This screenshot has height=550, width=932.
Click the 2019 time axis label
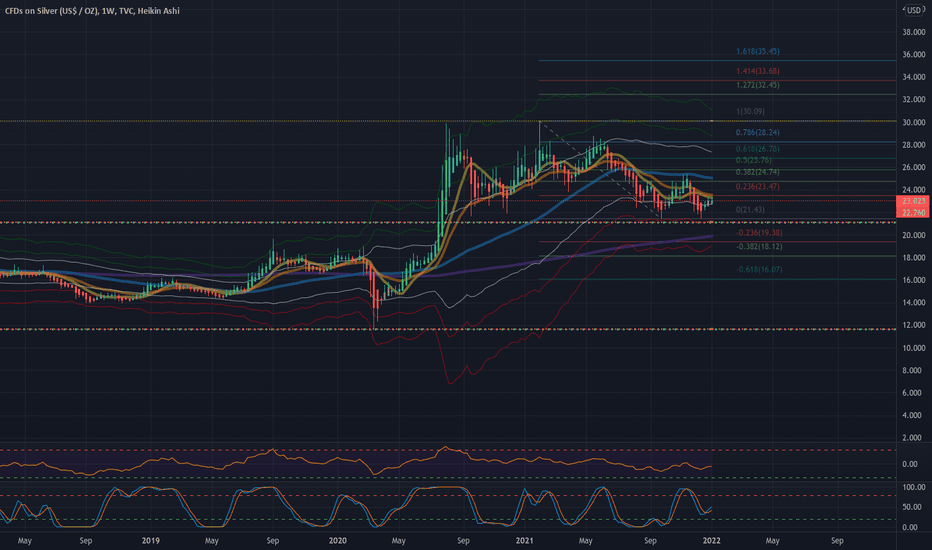(x=150, y=540)
